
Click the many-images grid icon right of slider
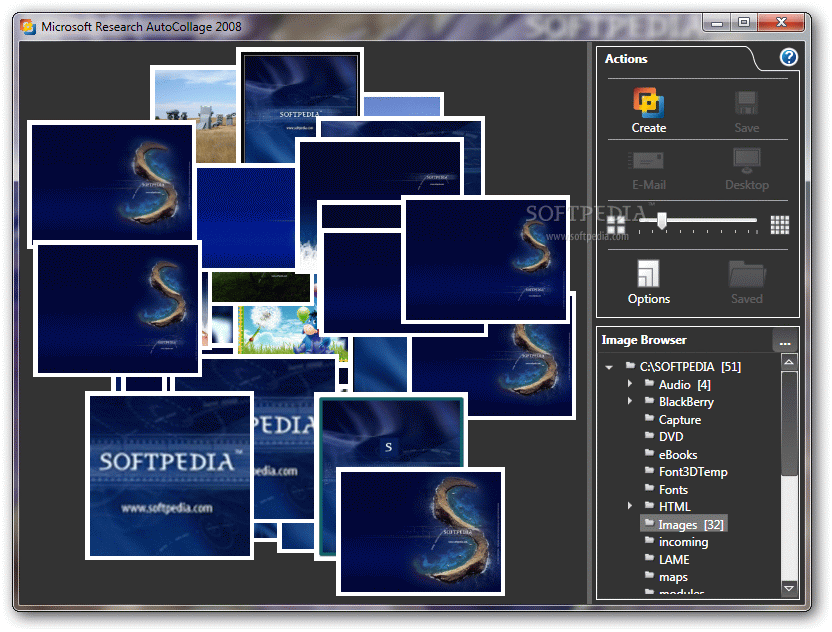tap(779, 225)
